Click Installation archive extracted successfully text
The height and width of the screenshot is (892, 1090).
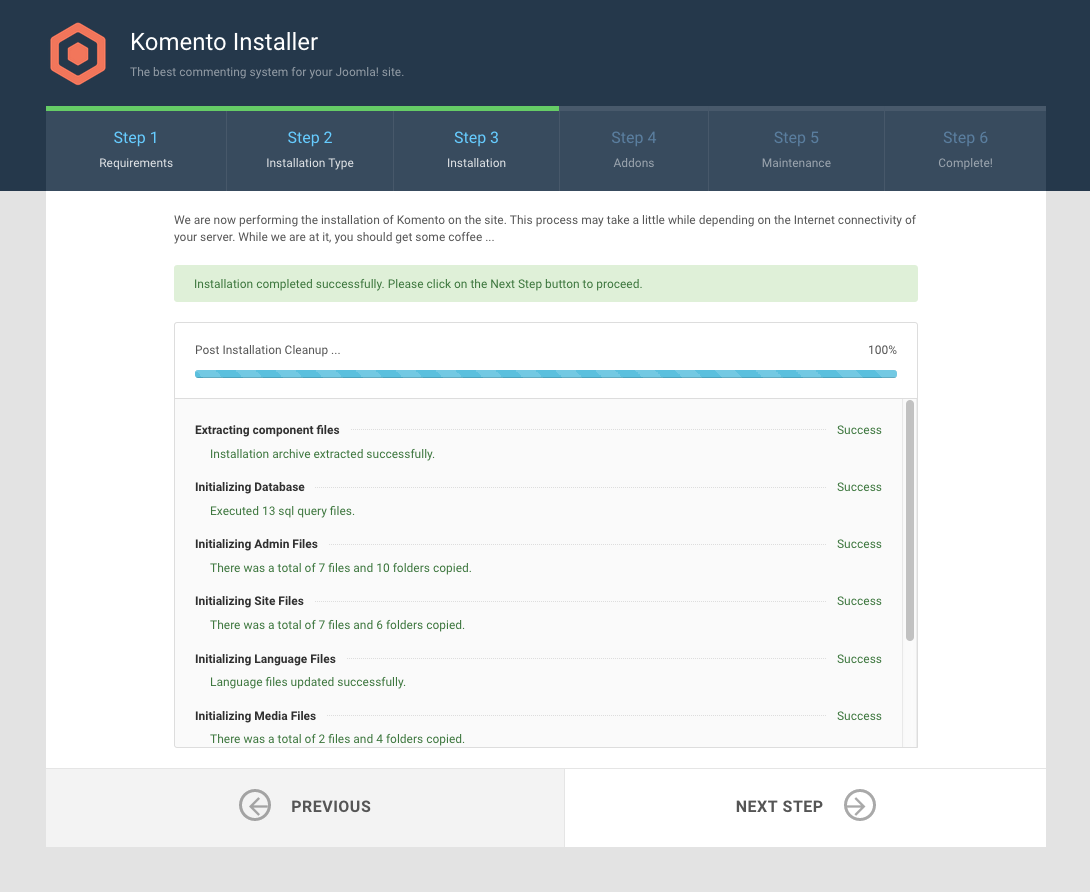click(322, 454)
